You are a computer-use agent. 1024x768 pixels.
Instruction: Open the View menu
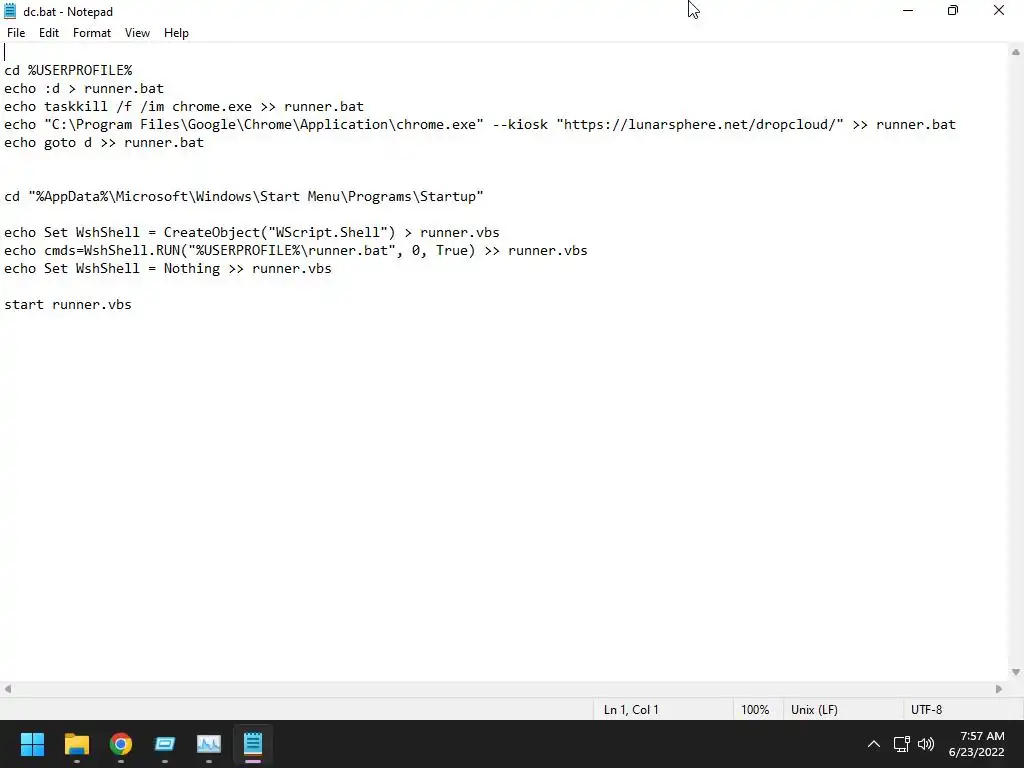[137, 33]
